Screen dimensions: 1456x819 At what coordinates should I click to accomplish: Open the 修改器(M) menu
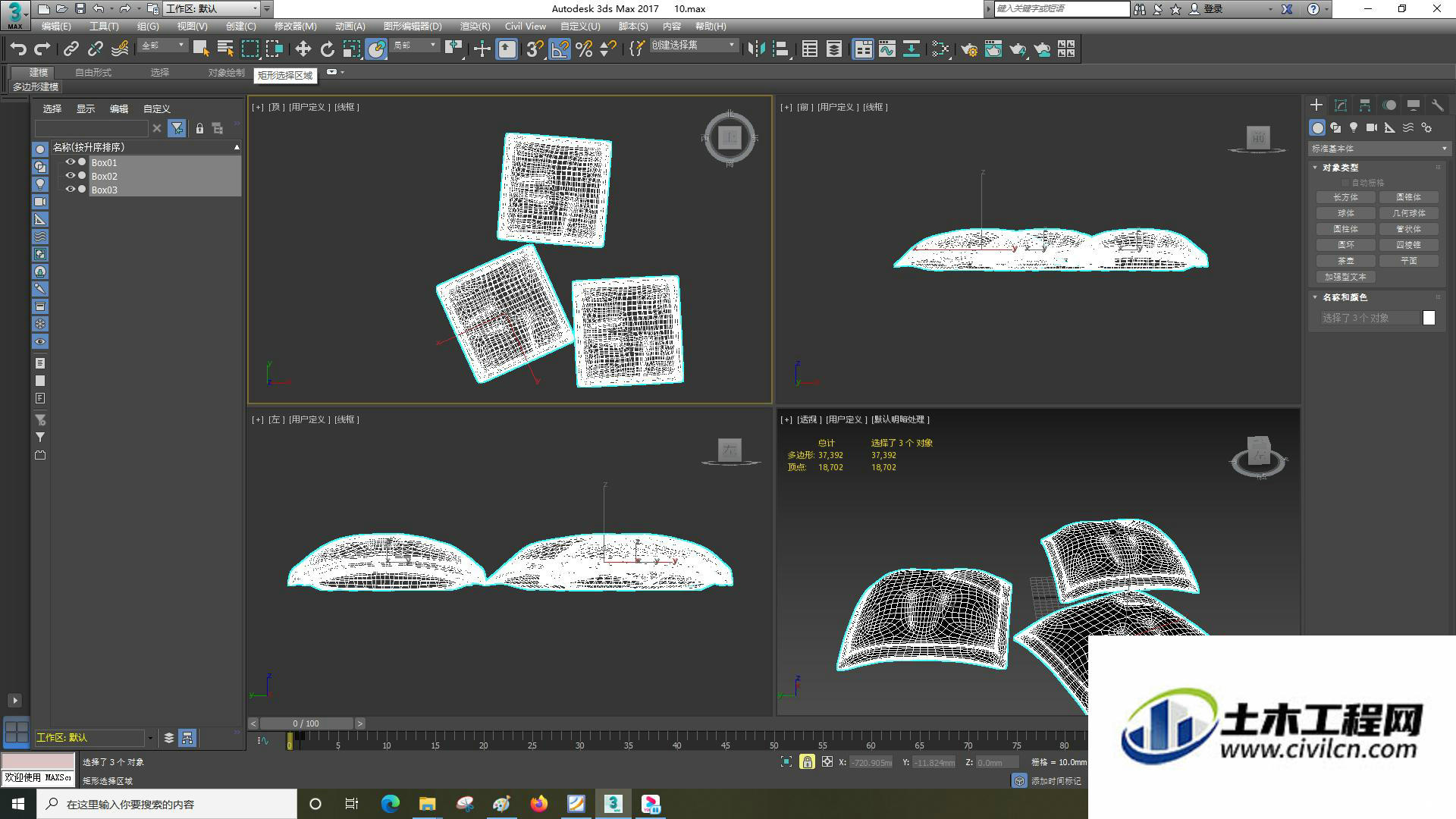[295, 26]
